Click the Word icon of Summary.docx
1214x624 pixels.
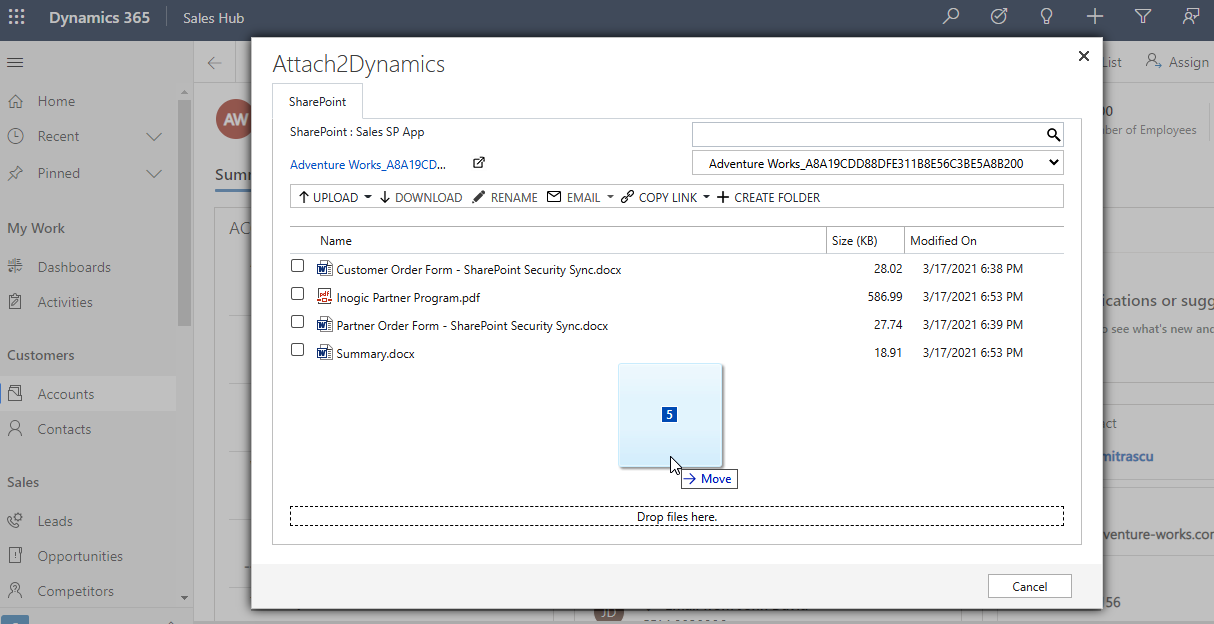coord(324,352)
